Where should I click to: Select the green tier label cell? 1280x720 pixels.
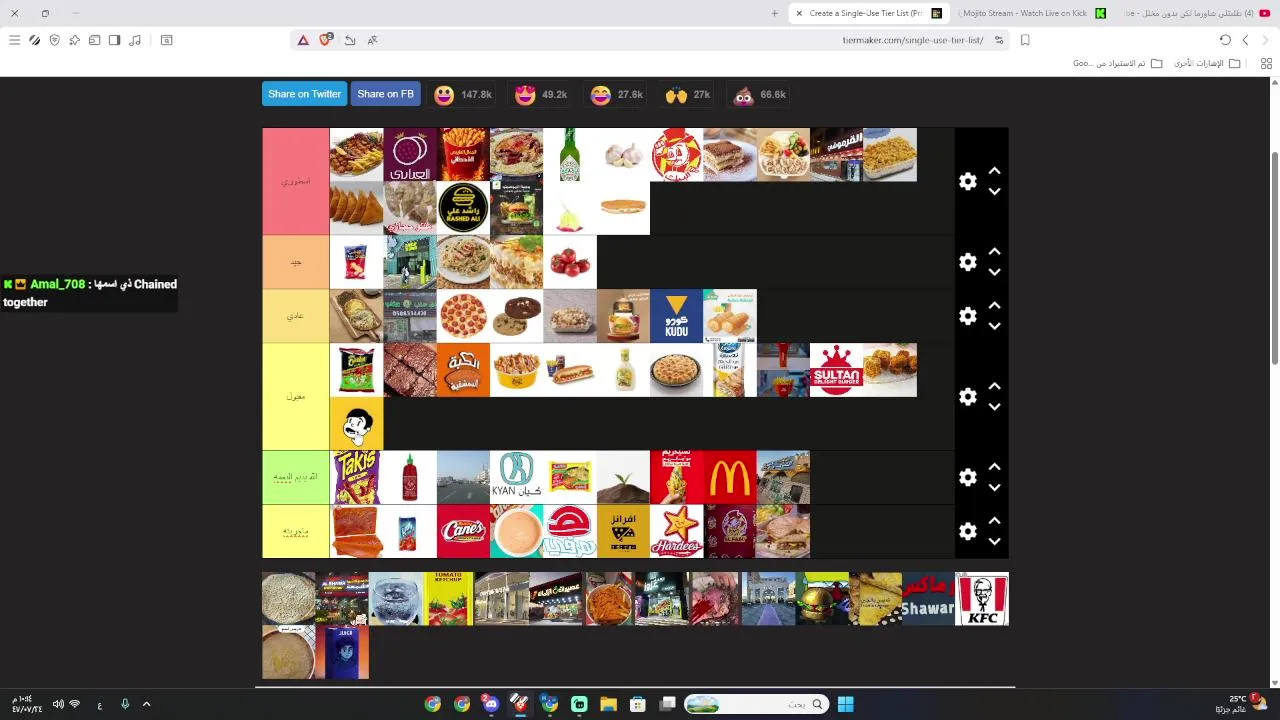tap(296, 478)
